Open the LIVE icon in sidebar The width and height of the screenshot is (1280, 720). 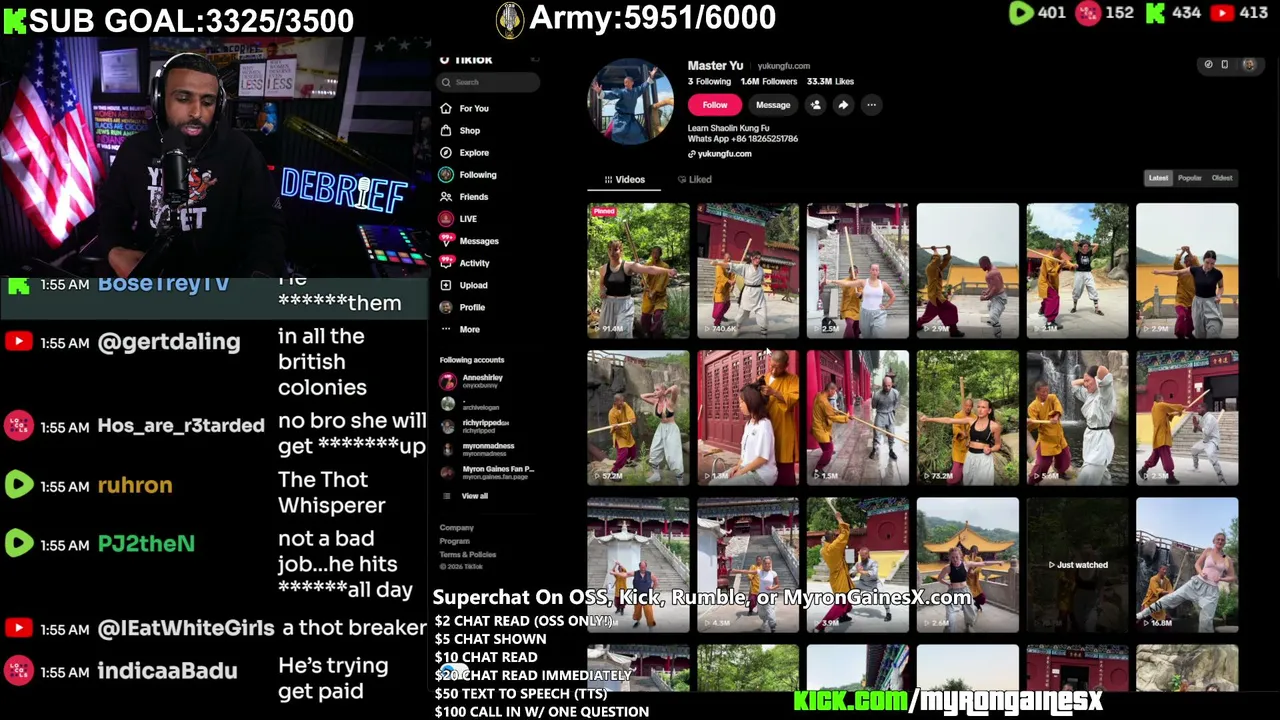(446, 218)
